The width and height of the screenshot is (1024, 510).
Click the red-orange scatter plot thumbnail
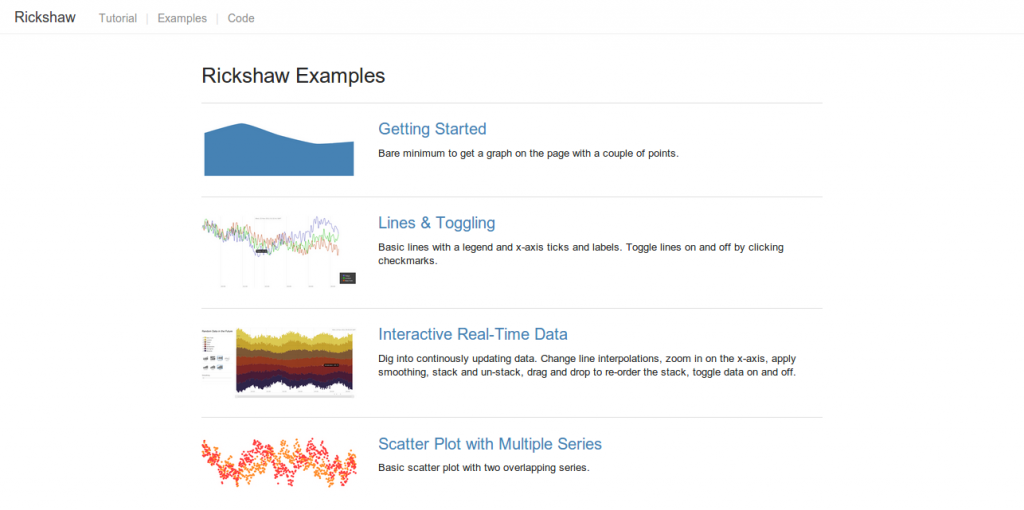[279, 463]
